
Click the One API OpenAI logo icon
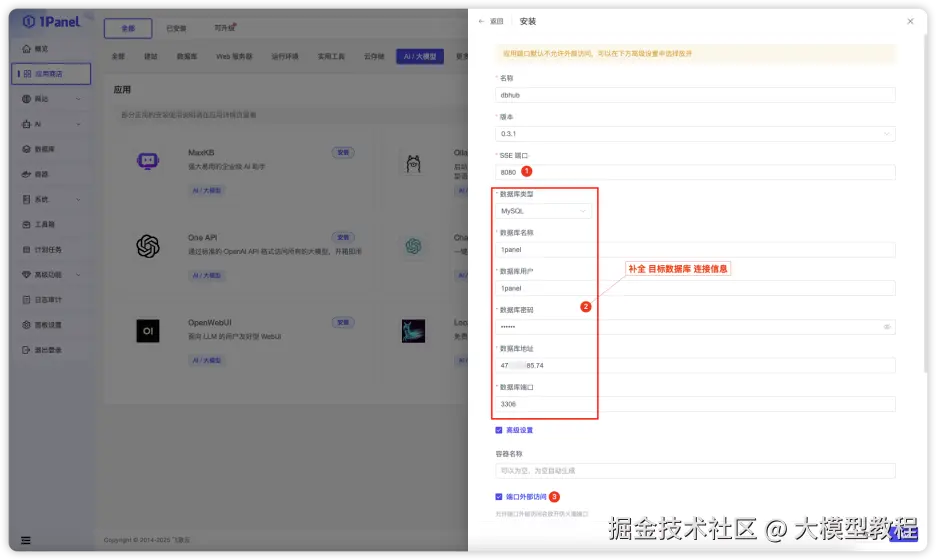(x=147, y=245)
